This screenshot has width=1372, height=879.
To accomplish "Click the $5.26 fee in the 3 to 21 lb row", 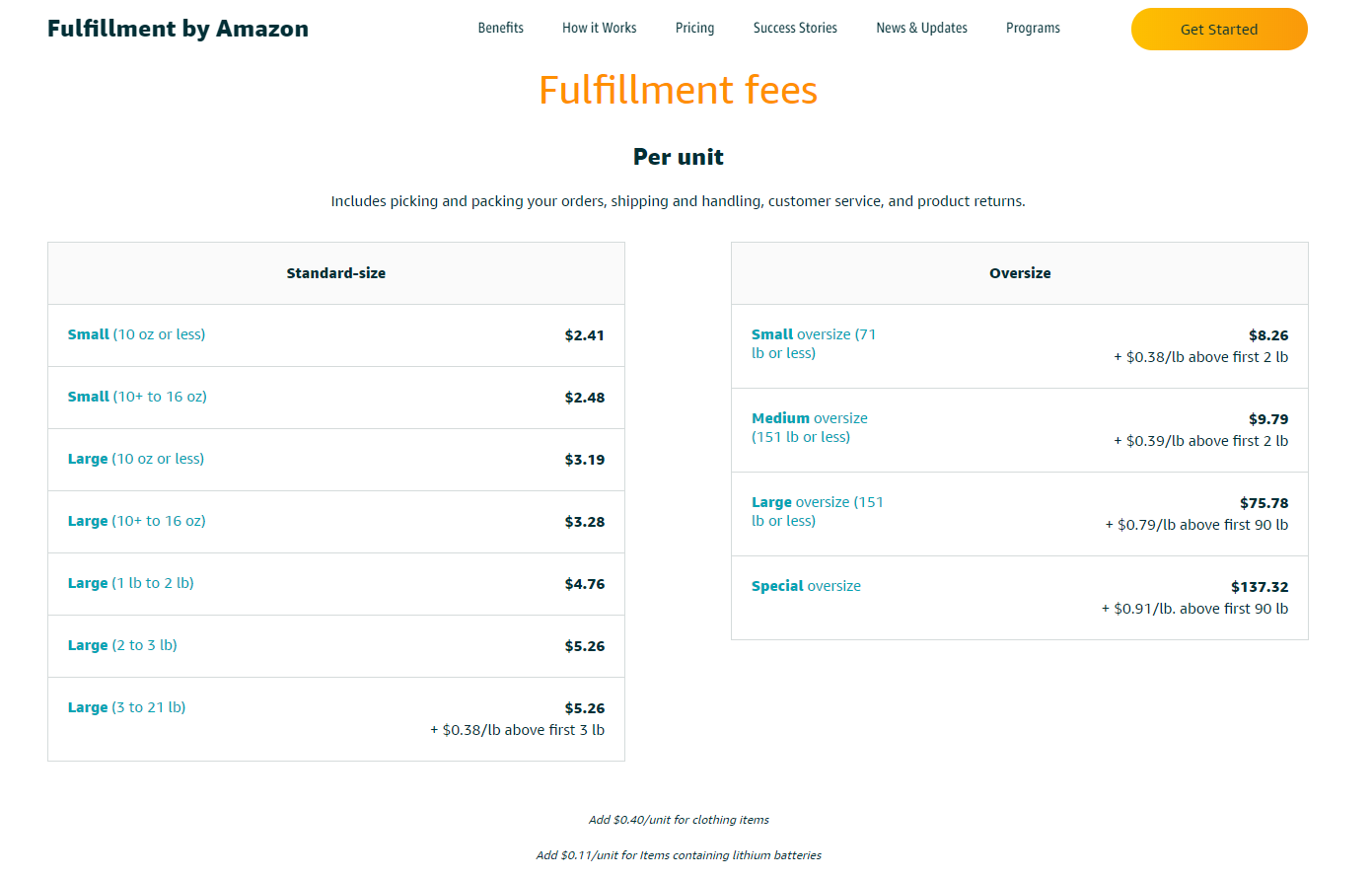I will pos(585,708).
